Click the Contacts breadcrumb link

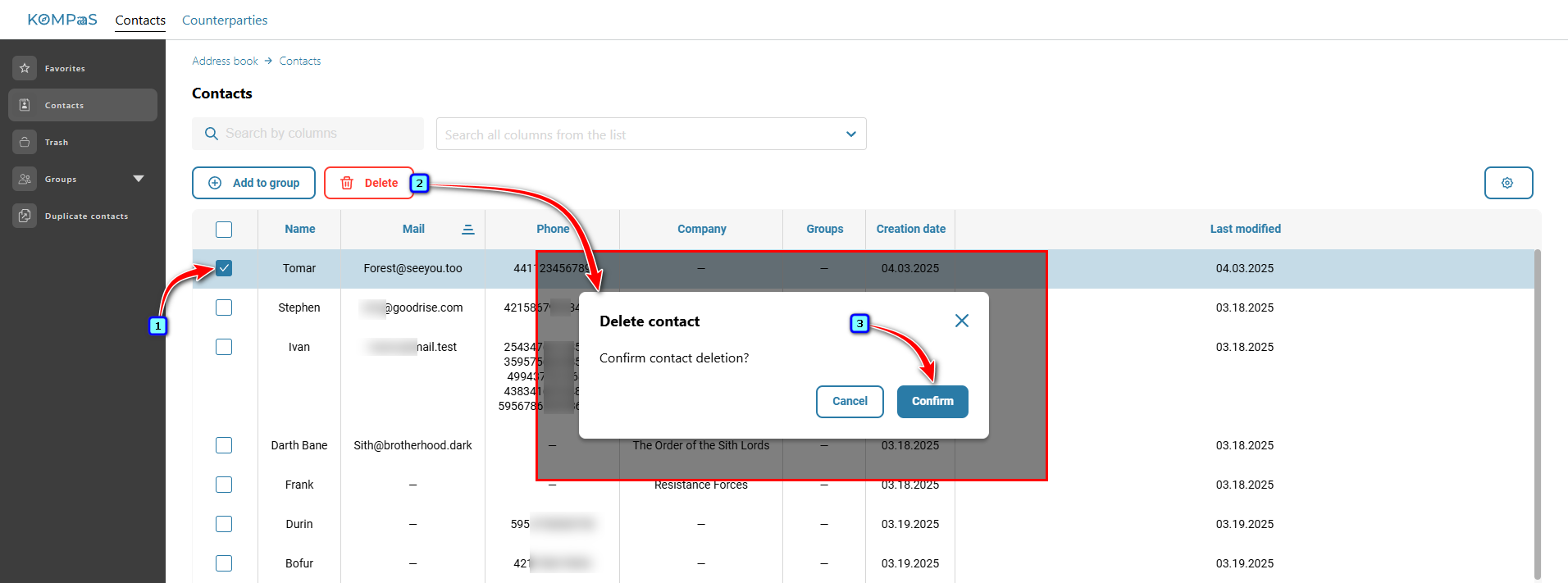[300, 61]
